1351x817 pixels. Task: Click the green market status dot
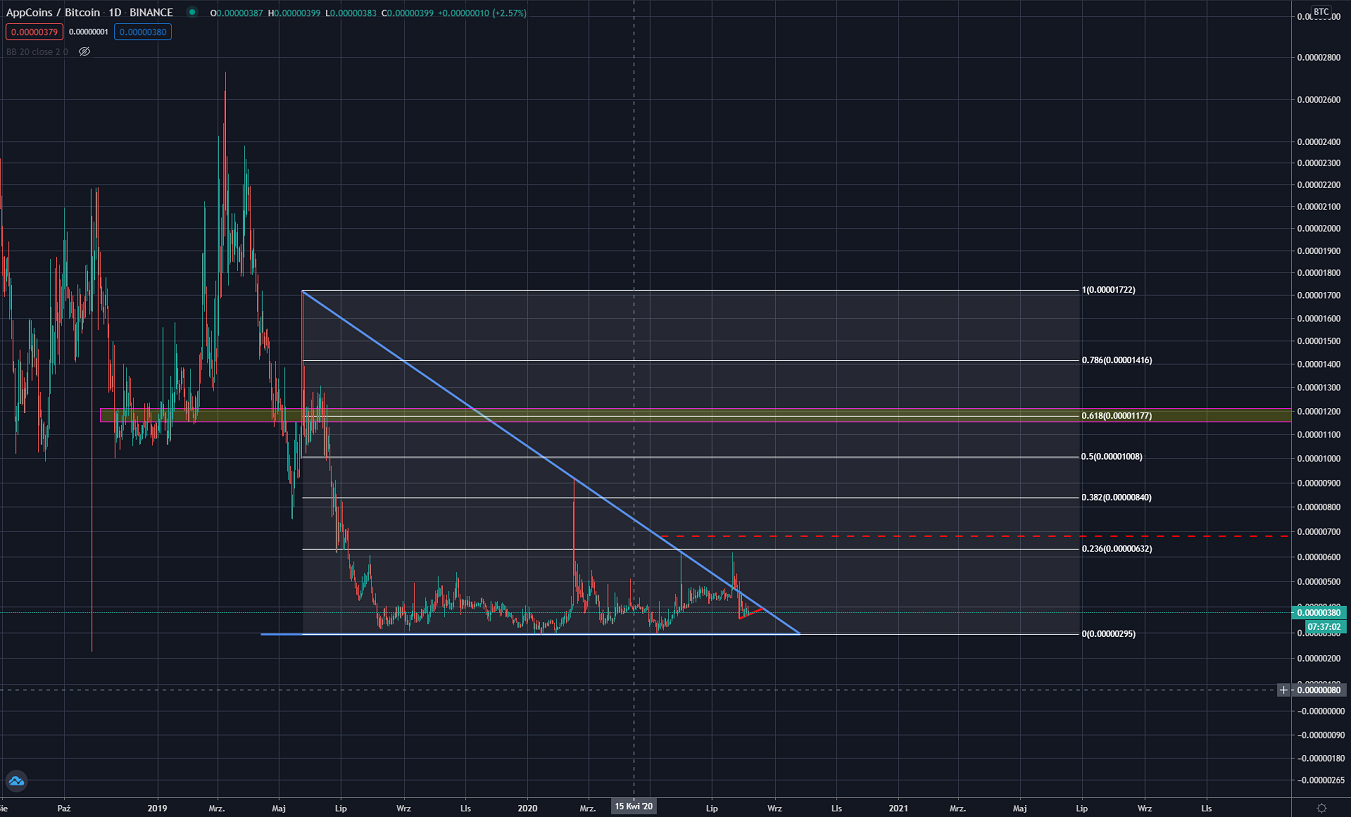191,13
